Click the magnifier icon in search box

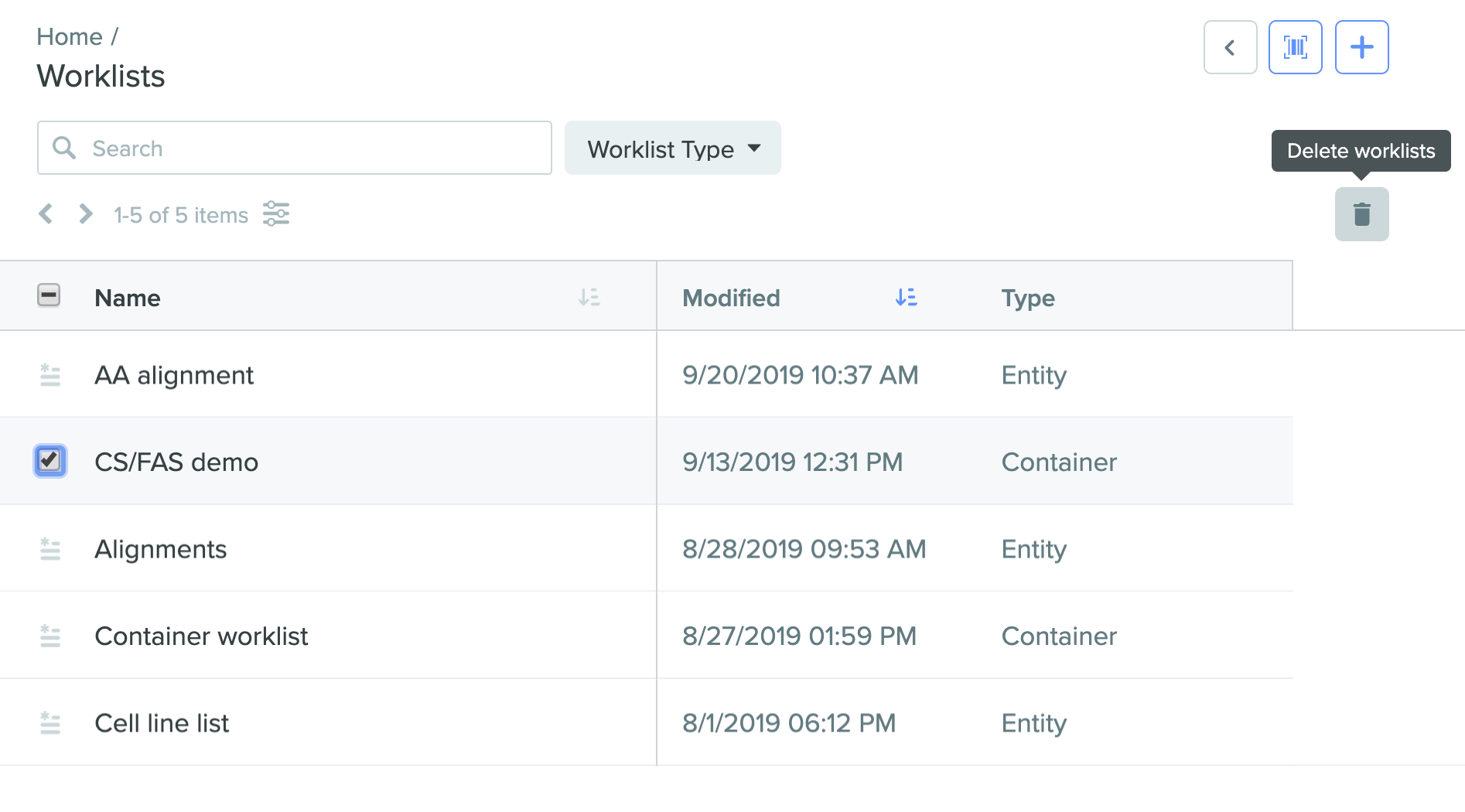[64, 148]
